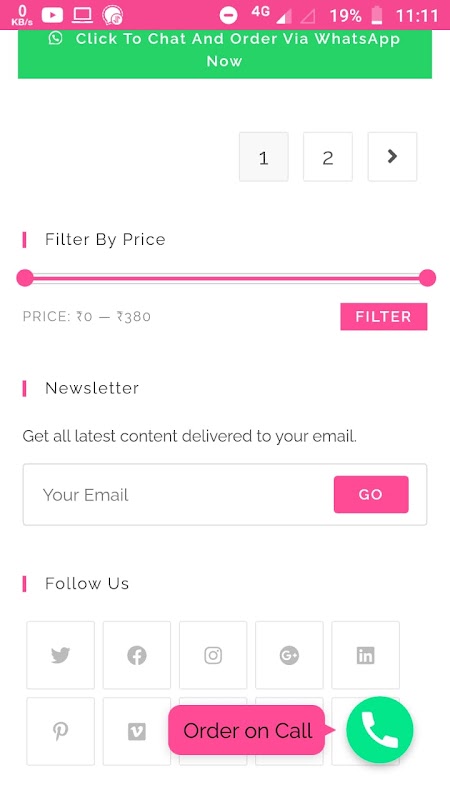Open the Twitter follow icon

tap(60, 655)
